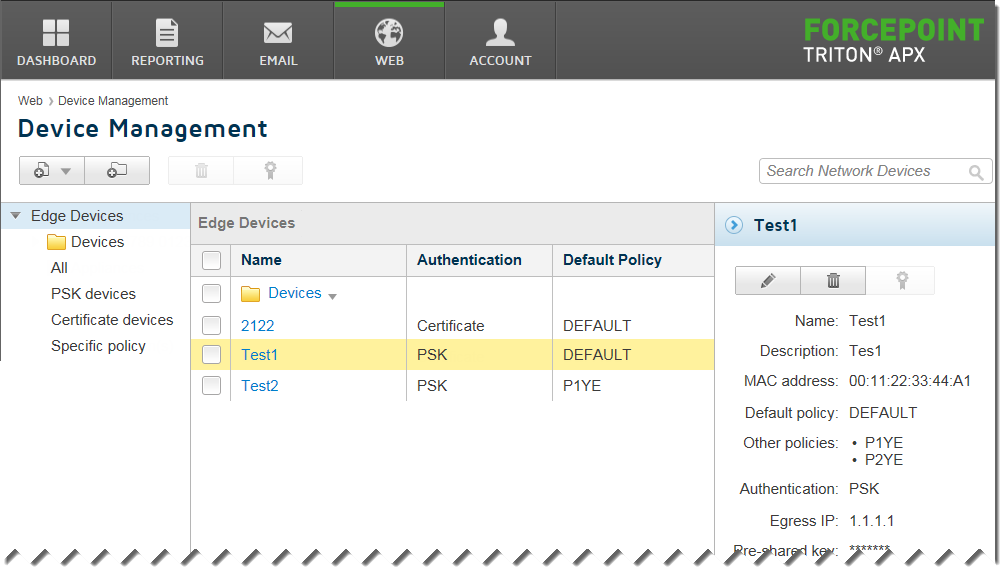The width and height of the screenshot is (1006, 574).
Task: Open the Account section
Action: [500, 41]
